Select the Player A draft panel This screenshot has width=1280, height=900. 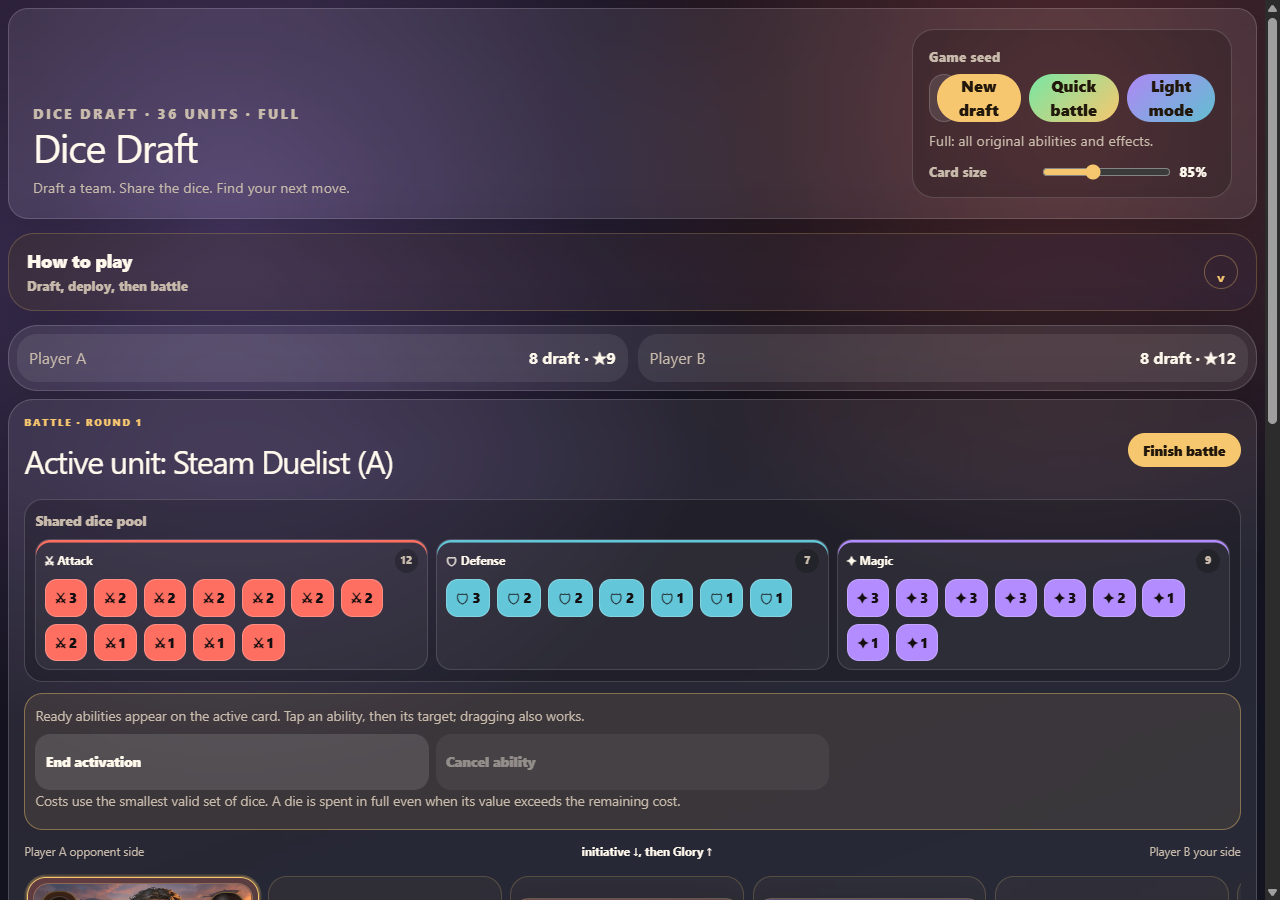point(322,358)
